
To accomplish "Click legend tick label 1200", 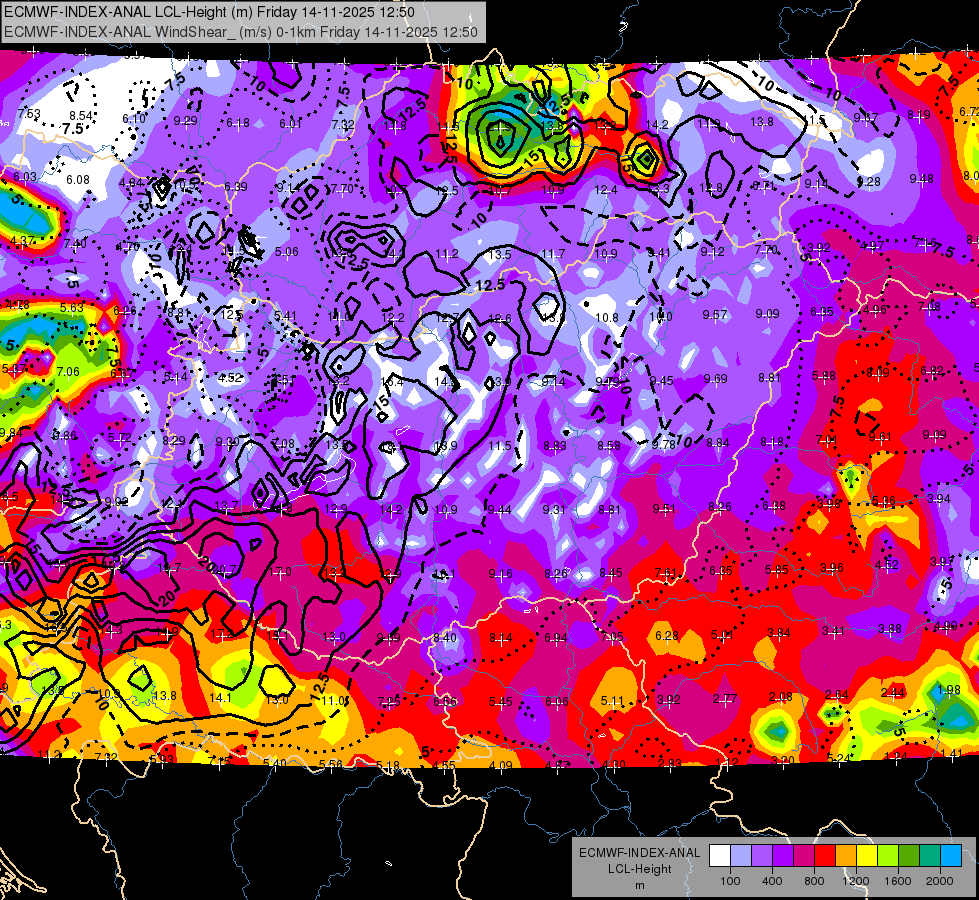I will point(855,881).
